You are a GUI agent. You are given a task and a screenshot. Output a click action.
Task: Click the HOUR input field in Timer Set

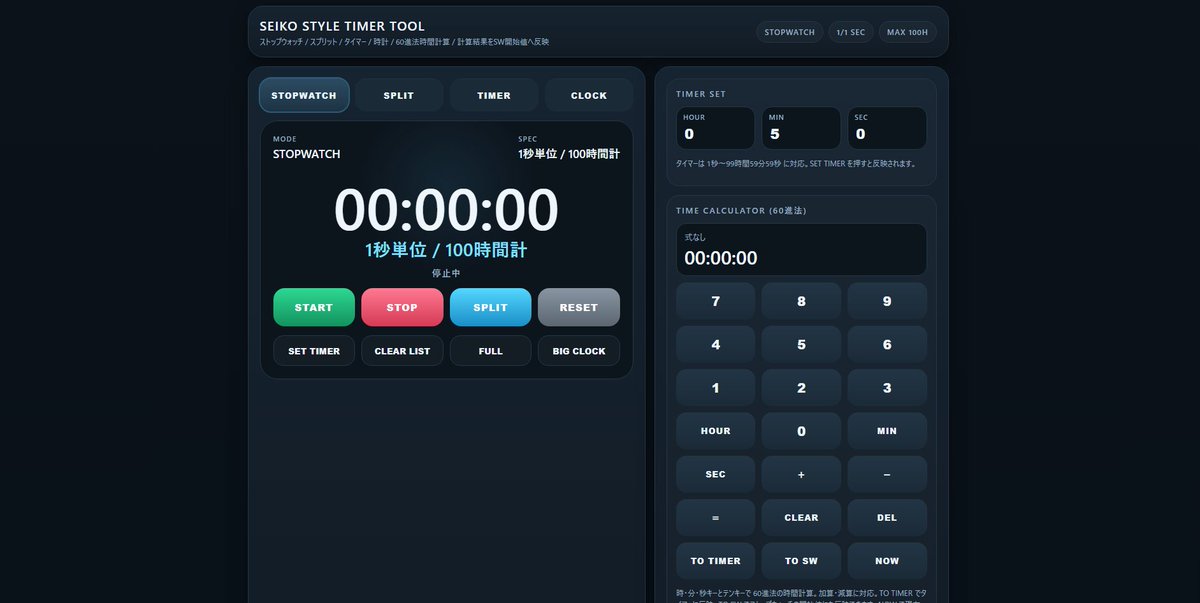point(715,128)
